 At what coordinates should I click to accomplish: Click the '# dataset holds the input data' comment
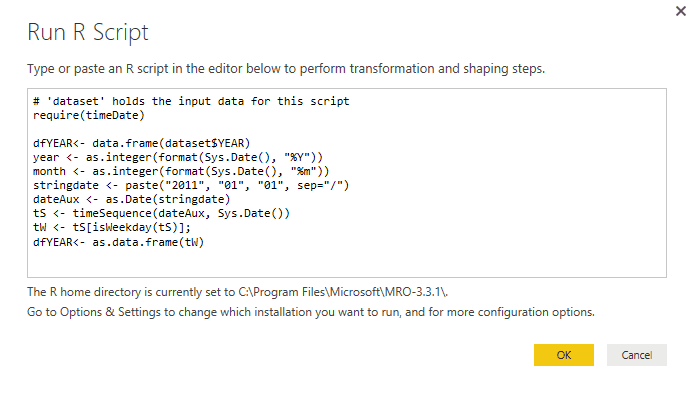pyautogui.click(x=191, y=101)
